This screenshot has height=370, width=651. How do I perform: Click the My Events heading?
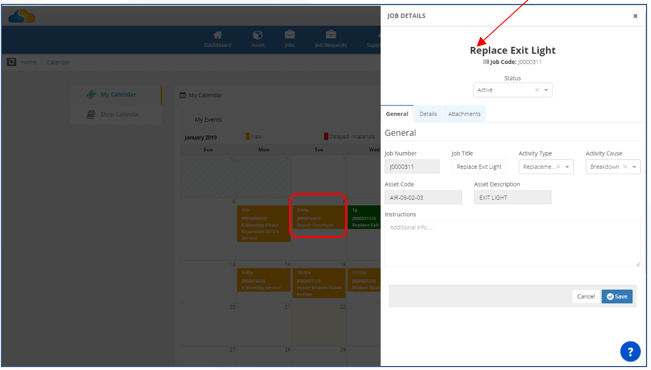click(x=208, y=120)
